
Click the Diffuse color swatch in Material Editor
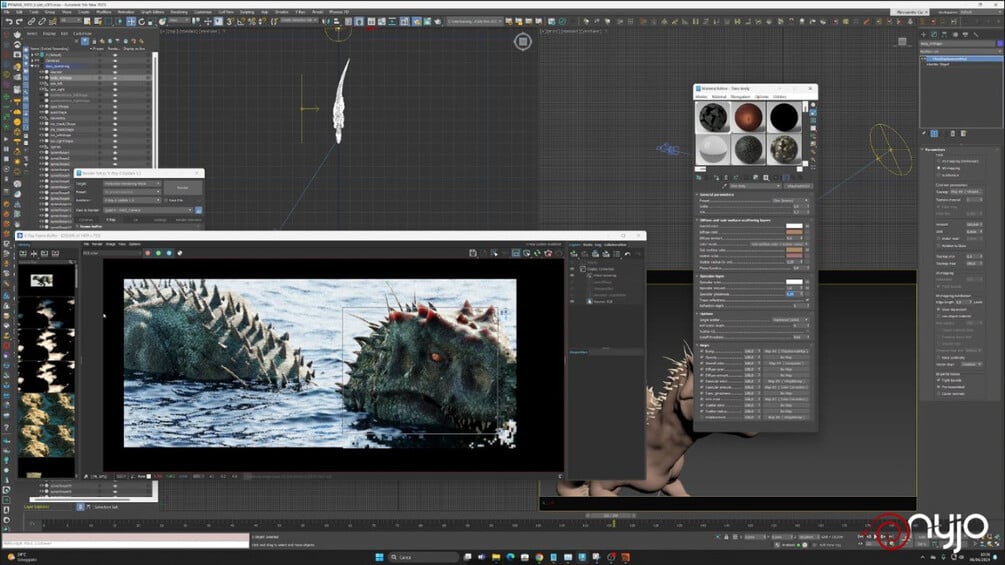click(x=795, y=234)
